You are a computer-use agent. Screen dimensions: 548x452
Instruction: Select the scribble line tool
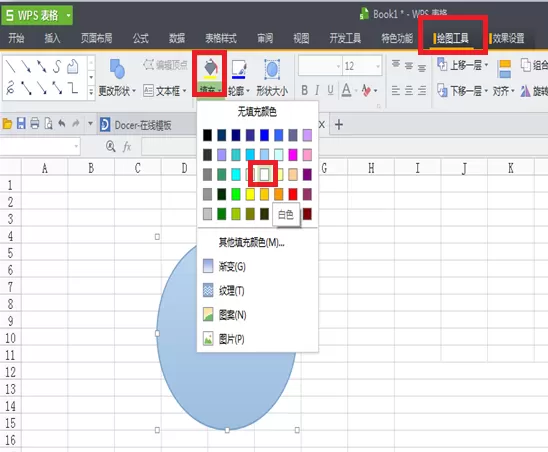pyautogui.click(x=10, y=88)
